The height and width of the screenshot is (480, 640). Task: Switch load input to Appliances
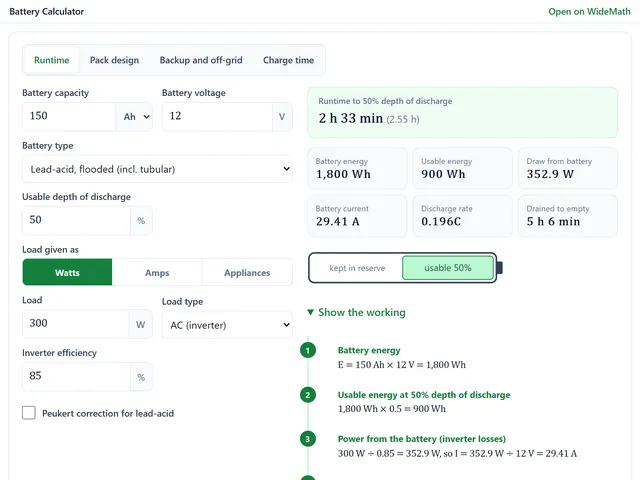point(247,272)
